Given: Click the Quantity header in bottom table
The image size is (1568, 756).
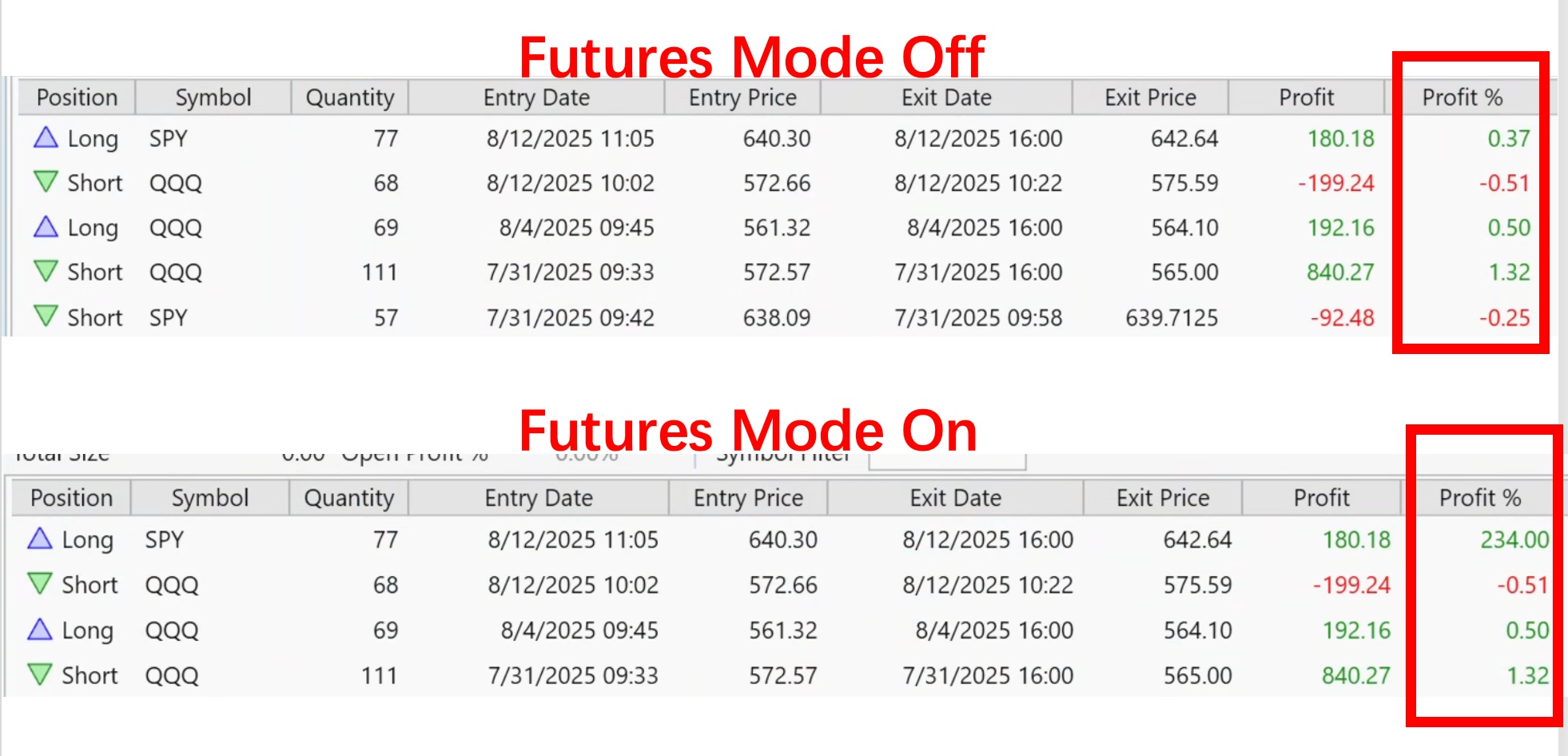Looking at the screenshot, I should pos(348,498).
